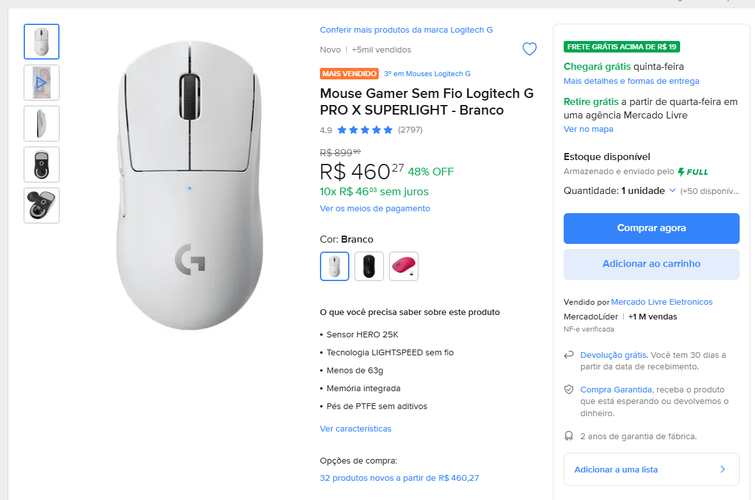Select the black mouse color option

[x=369, y=266]
